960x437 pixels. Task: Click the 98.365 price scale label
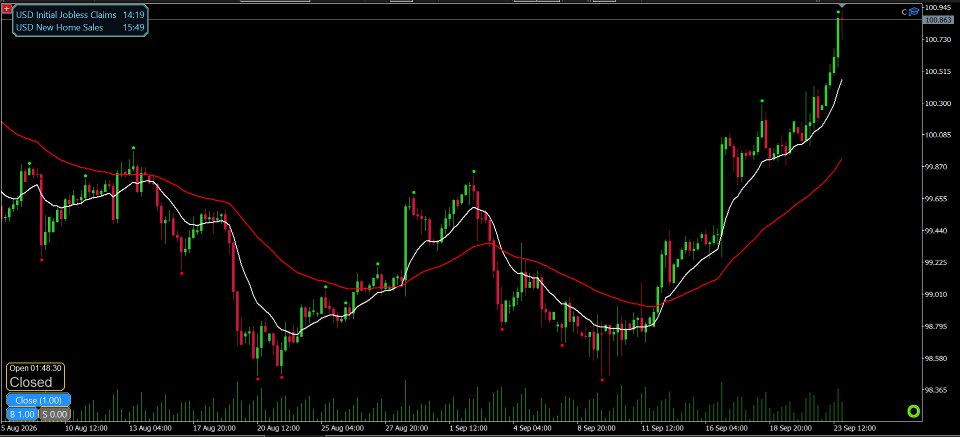936,390
